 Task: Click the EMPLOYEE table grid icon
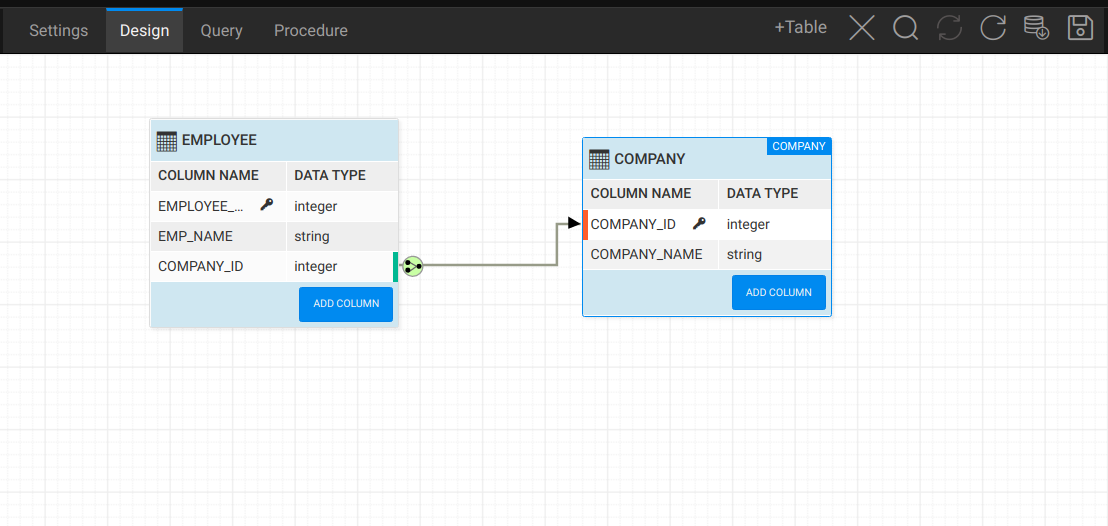click(167, 141)
